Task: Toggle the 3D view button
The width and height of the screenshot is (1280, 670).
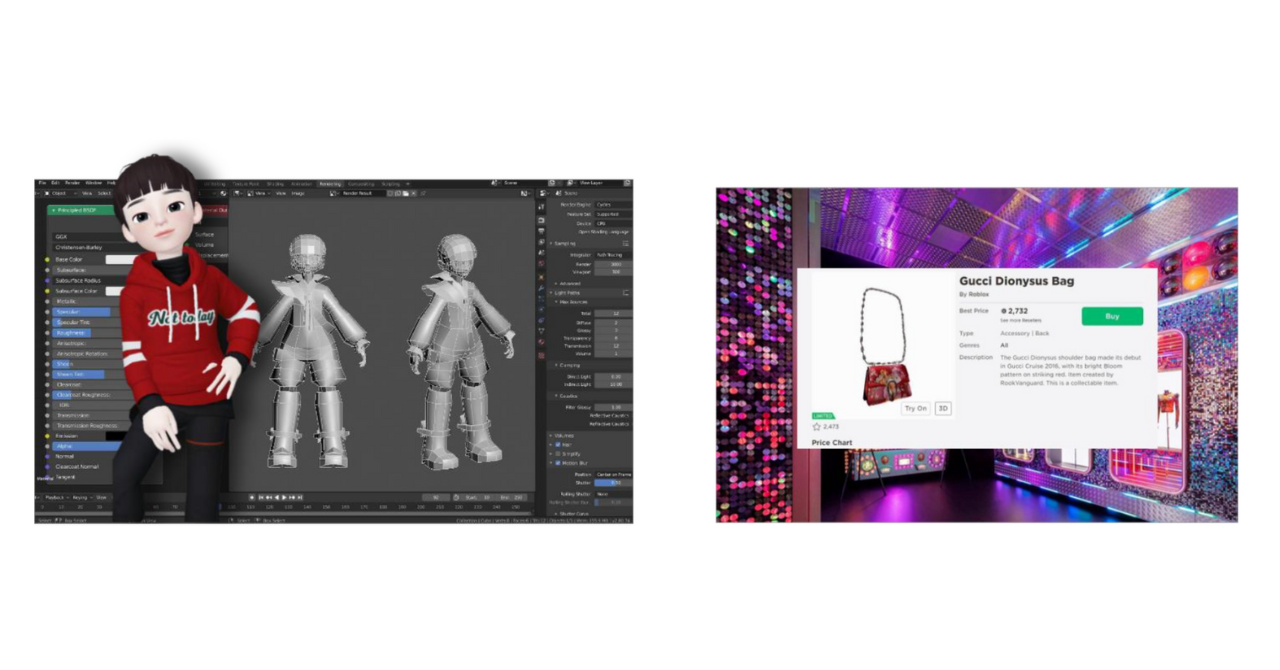Action: tap(943, 408)
